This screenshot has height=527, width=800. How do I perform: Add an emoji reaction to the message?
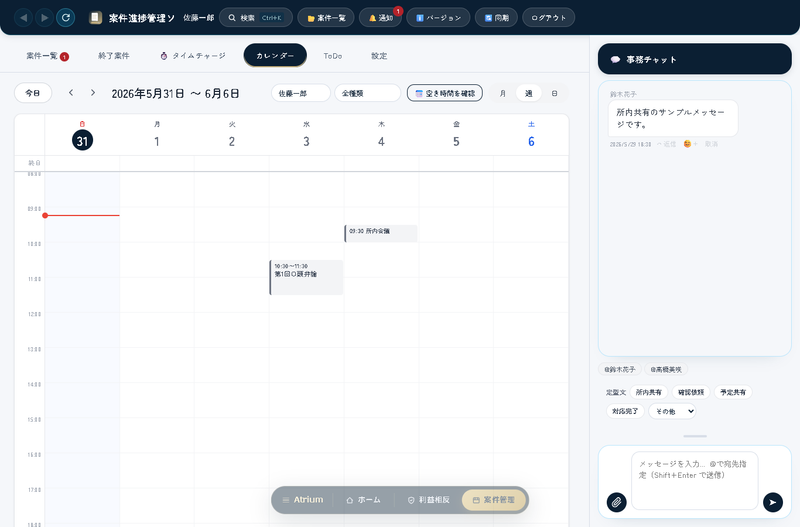tap(690, 144)
